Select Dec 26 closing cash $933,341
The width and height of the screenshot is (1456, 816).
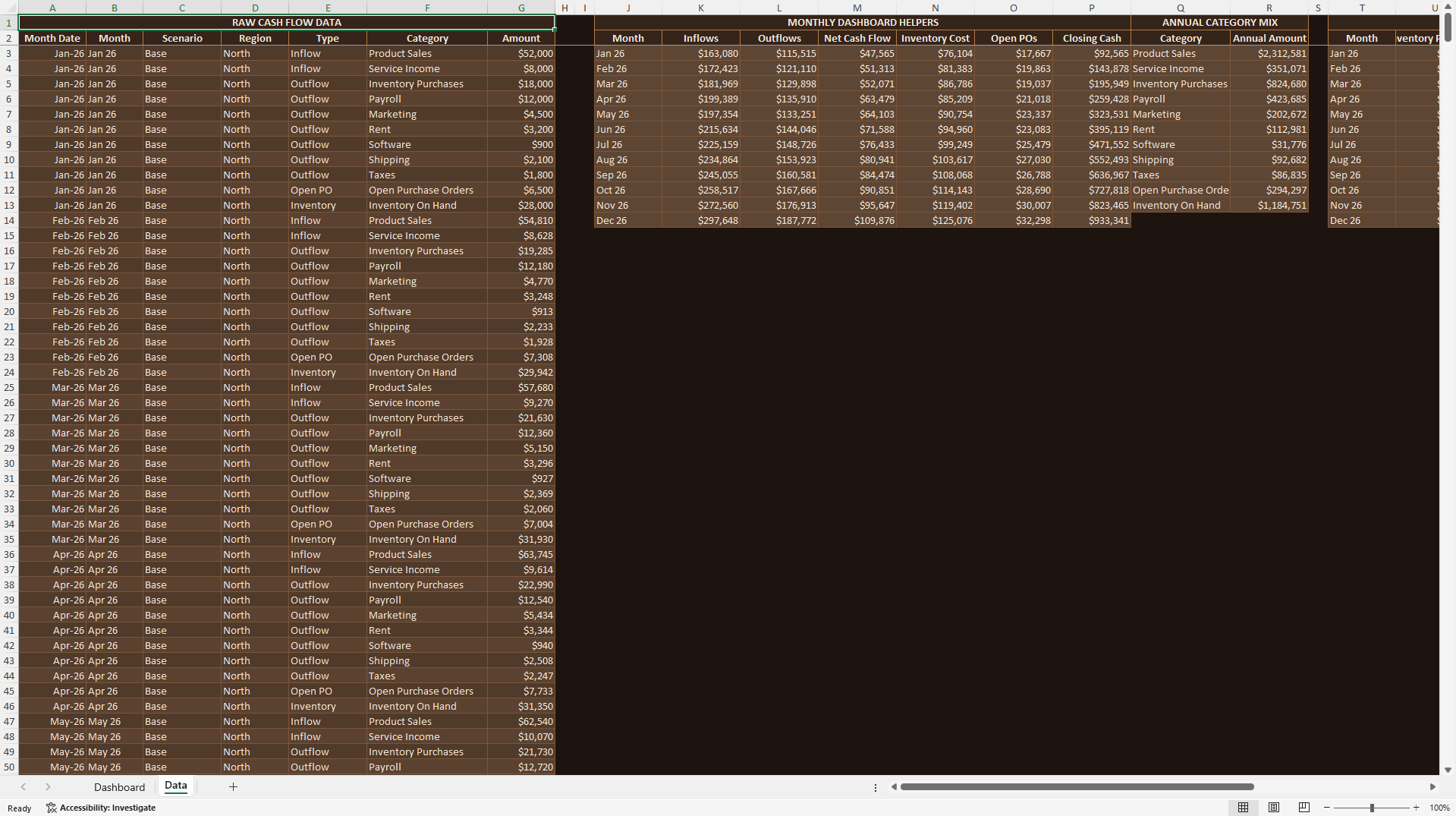[x=1092, y=220]
